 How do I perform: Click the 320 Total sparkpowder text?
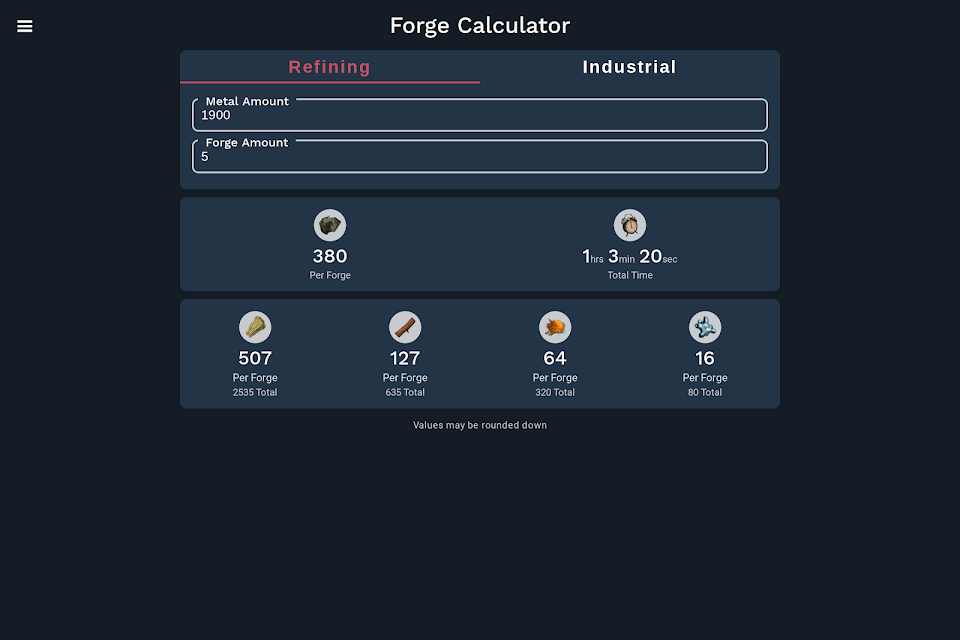tap(555, 393)
